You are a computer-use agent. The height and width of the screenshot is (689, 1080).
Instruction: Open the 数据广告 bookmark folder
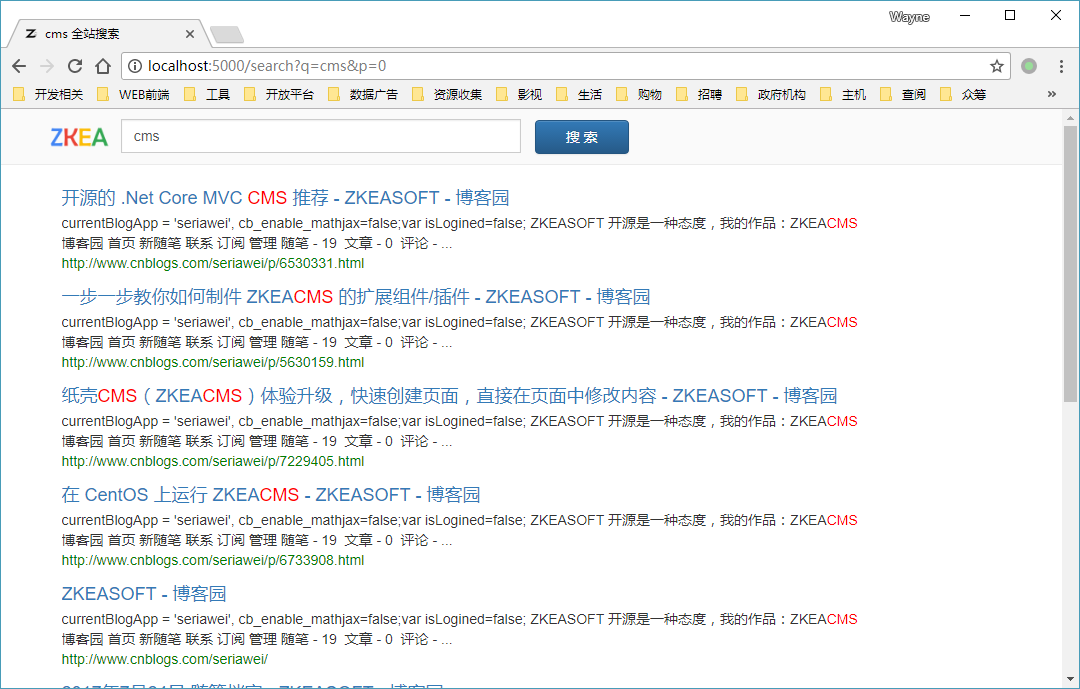(x=363, y=94)
